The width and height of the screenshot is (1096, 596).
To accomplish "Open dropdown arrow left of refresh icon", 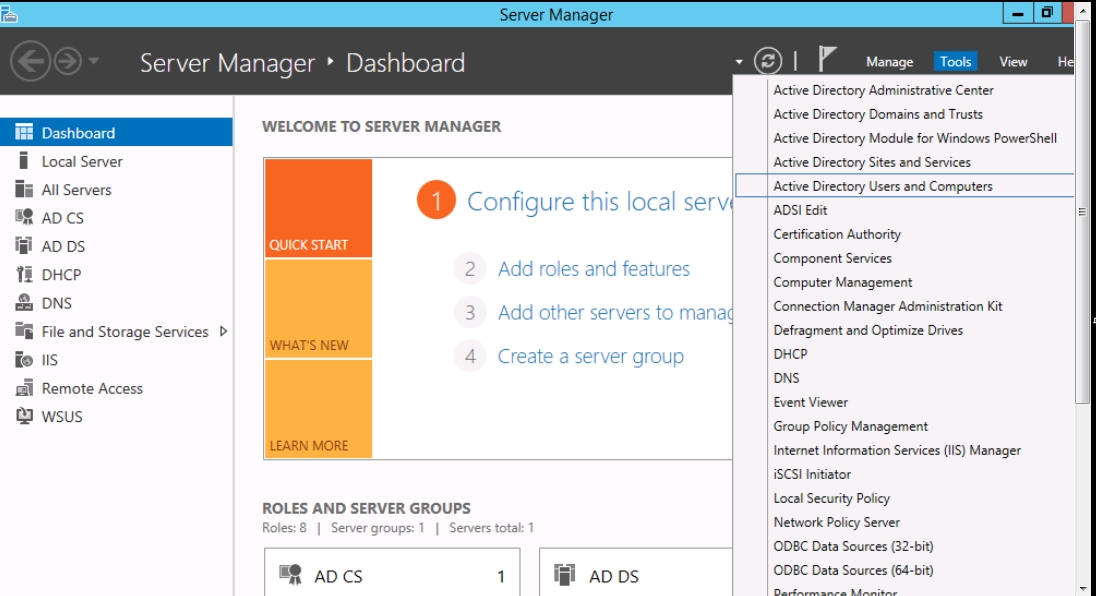I will tap(739, 62).
